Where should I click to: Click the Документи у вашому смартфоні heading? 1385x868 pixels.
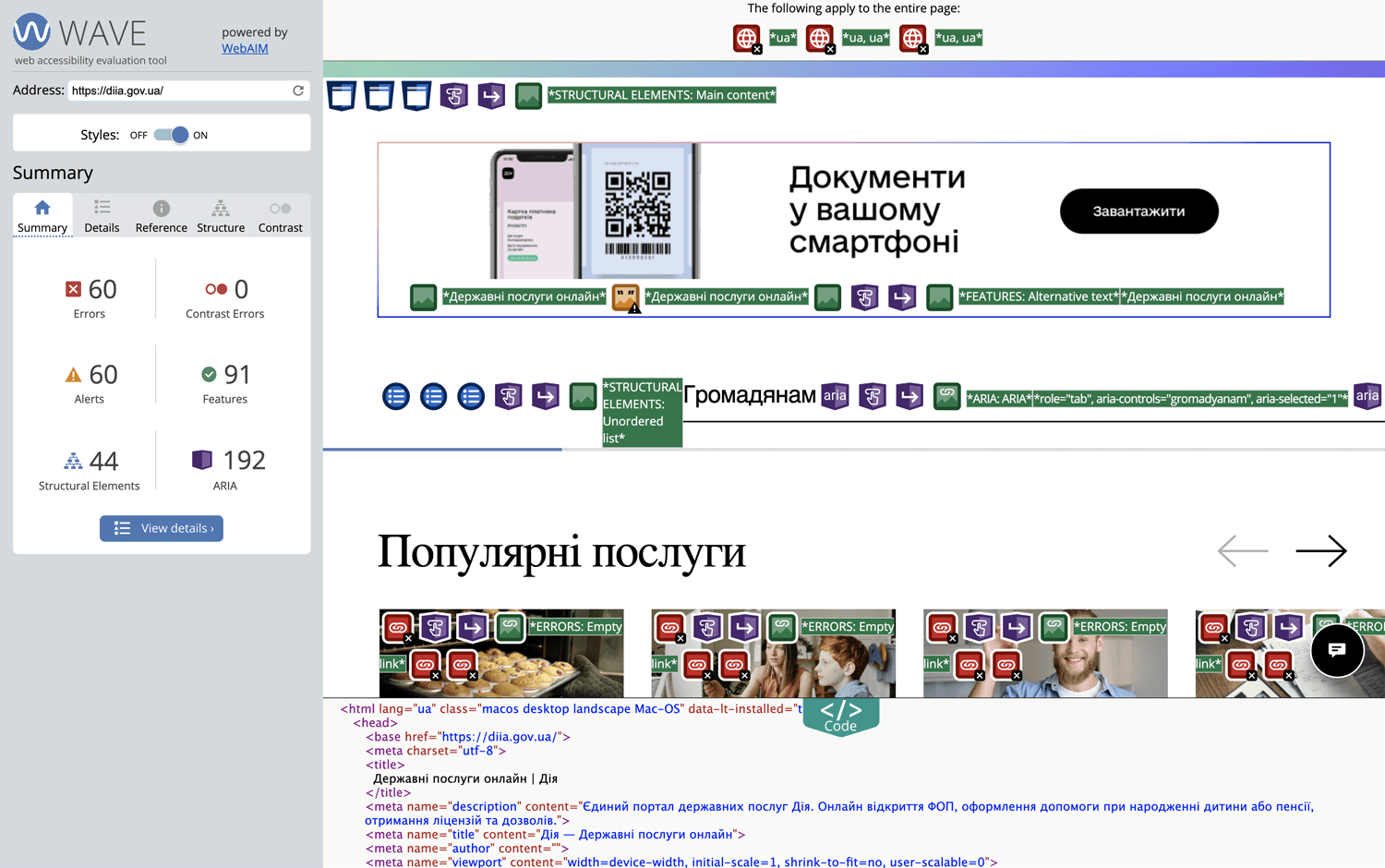[877, 210]
